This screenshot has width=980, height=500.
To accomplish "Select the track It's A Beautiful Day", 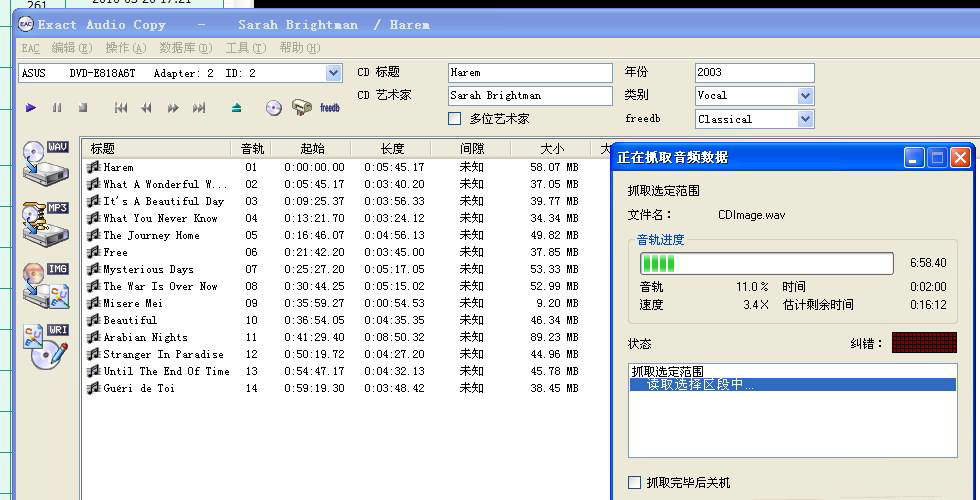I will pos(163,201).
